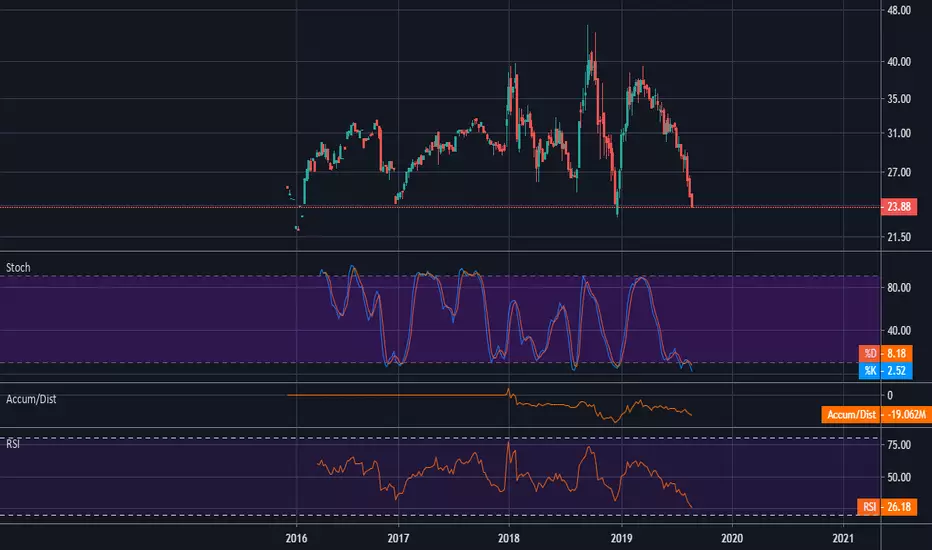Click the 21.50 price scale label

coord(899,237)
